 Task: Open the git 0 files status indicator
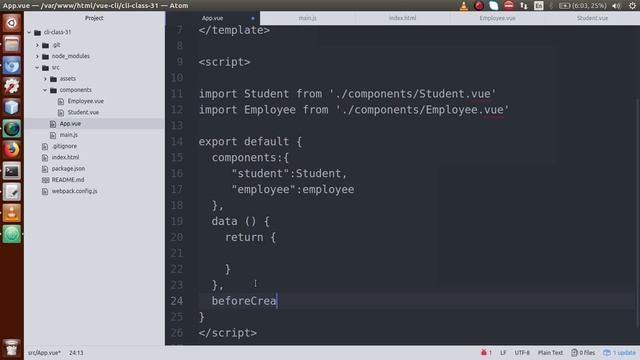tap(583, 353)
